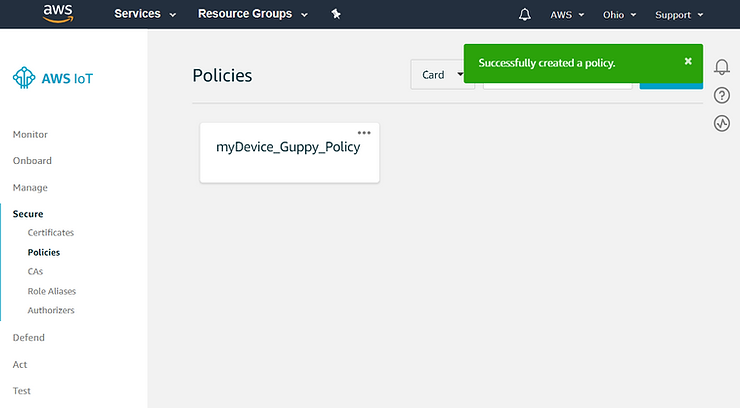740x408 pixels.
Task: Open CAs under Secure
Action: [x=35, y=272]
